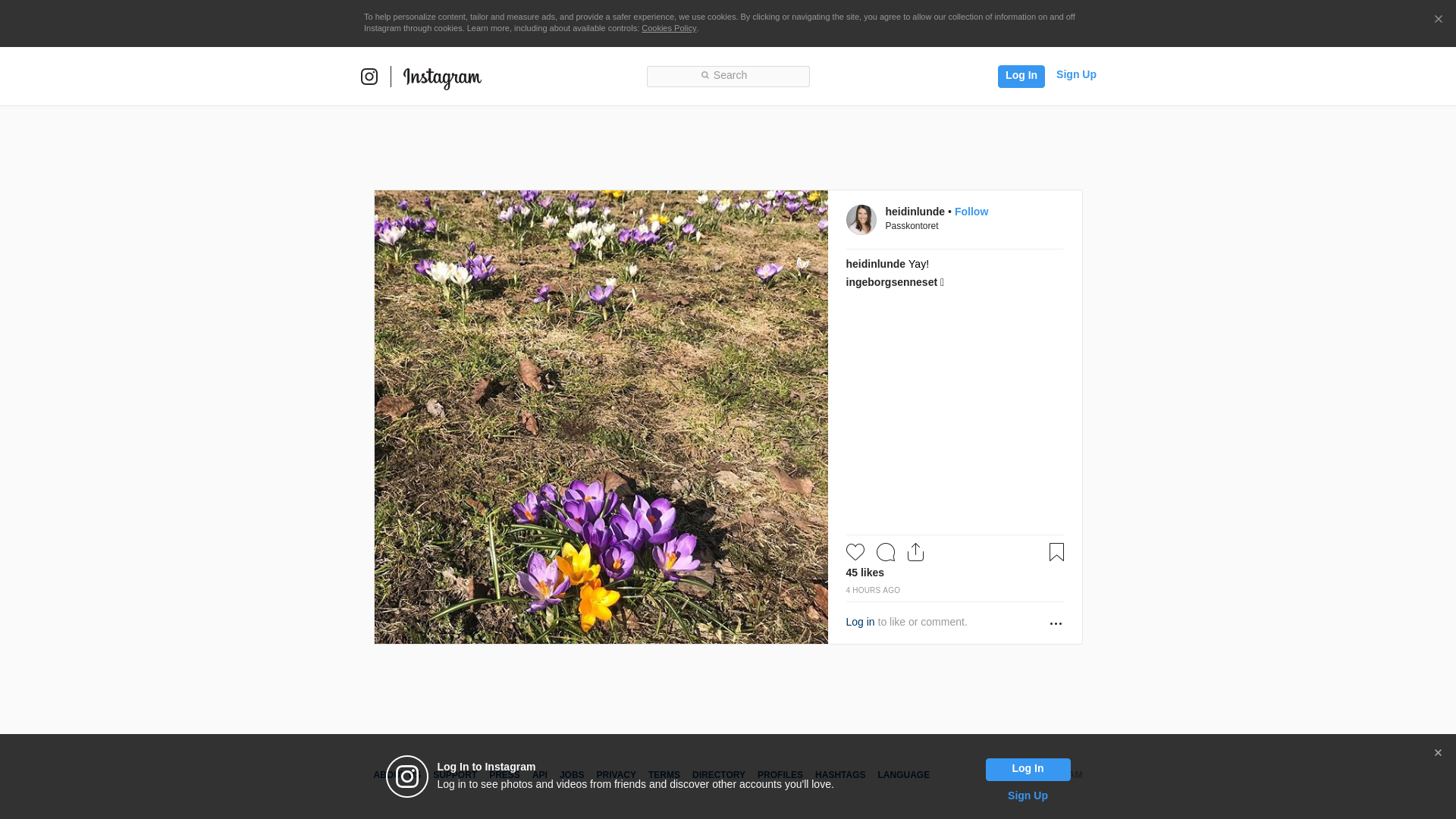Open the heidinlunde username in post header
The width and height of the screenshot is (1456, 819).
pos(915,212)
